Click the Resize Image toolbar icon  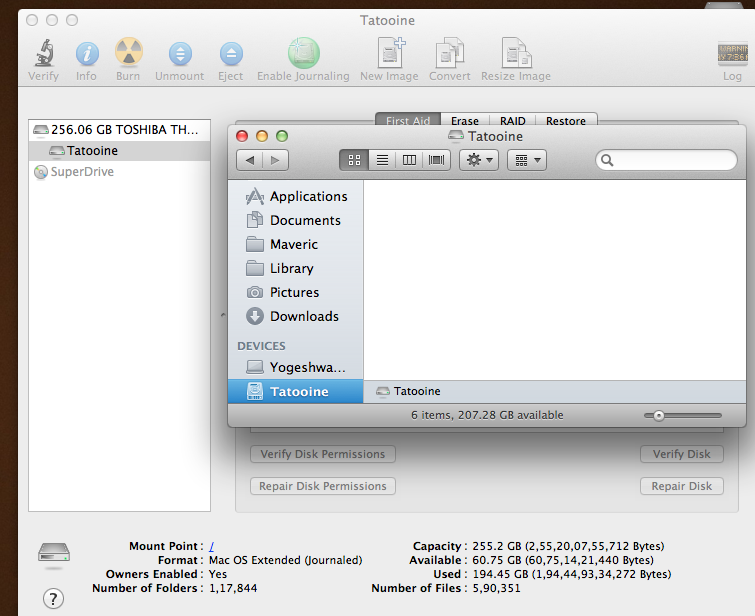coord(516,52)
